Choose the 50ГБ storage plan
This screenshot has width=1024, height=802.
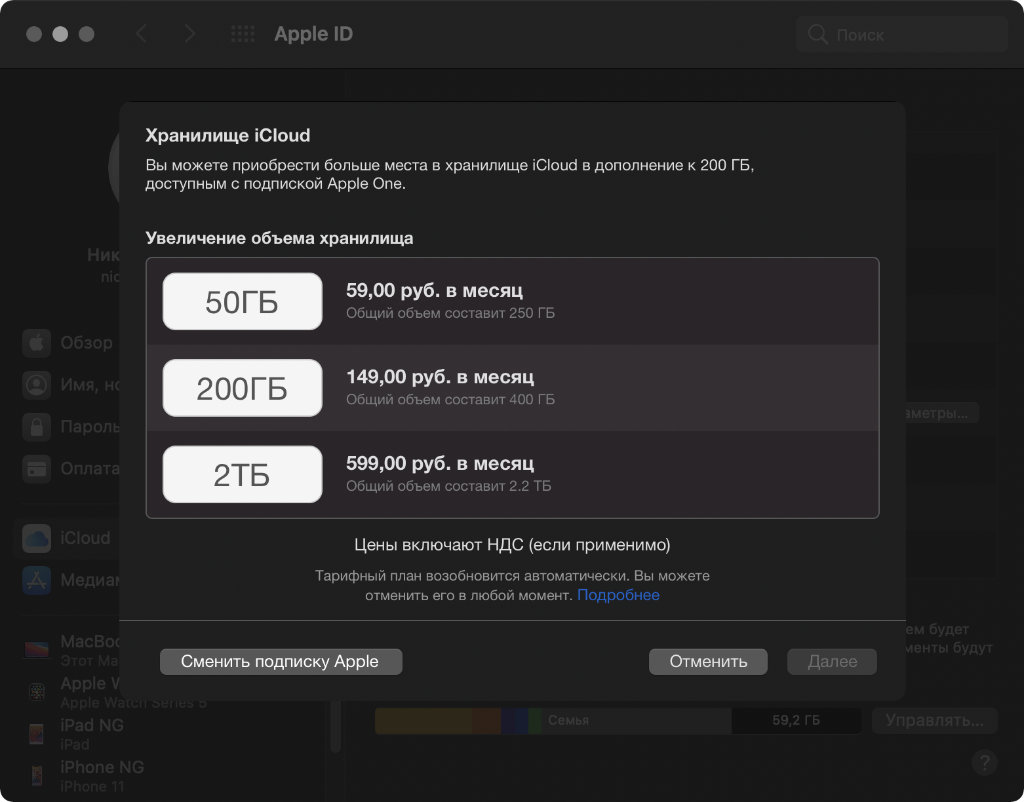242,302
